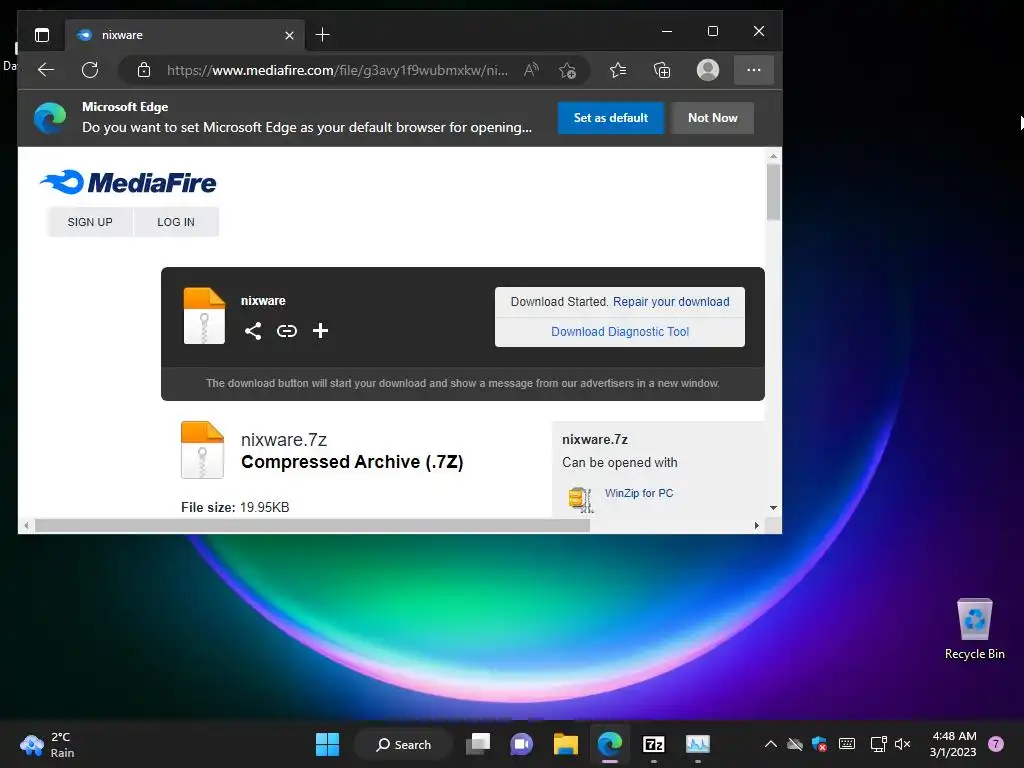1024x768 pixels.
Task: Click the Edge tab actions menu icon
Action: [42, 35]
